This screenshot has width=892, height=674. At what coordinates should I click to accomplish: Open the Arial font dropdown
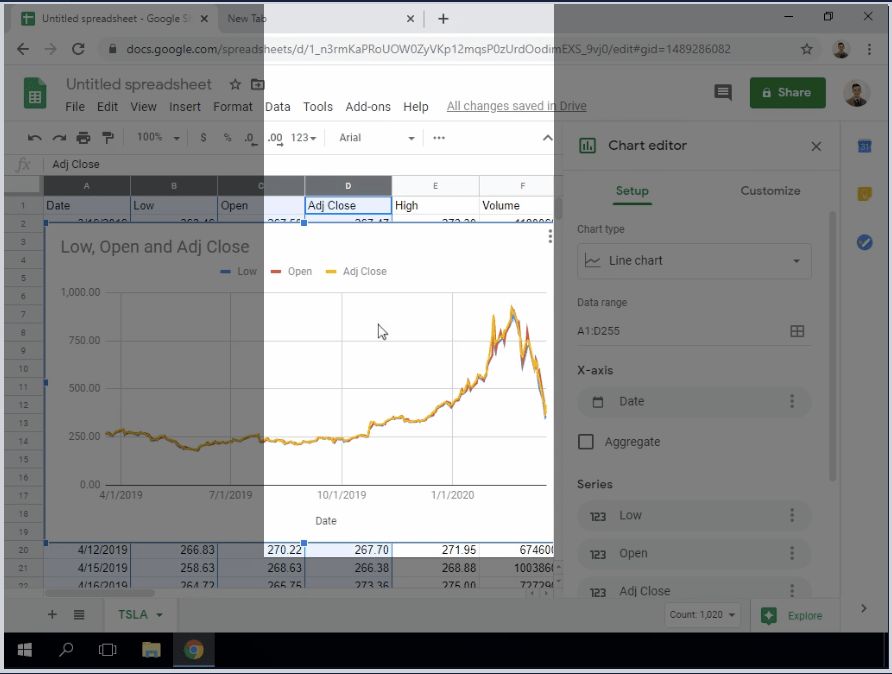[375, 137]
